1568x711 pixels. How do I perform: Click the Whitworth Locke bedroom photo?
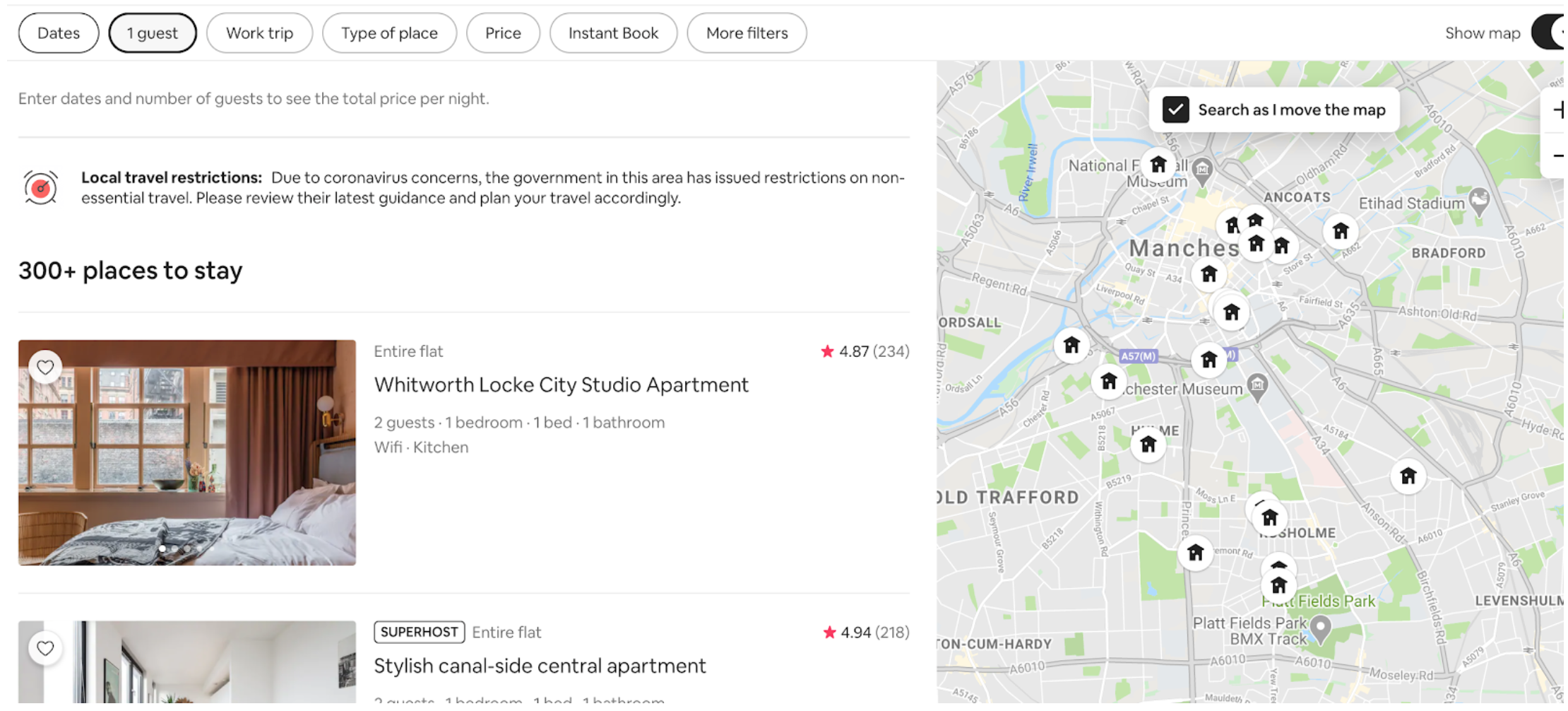187,452
